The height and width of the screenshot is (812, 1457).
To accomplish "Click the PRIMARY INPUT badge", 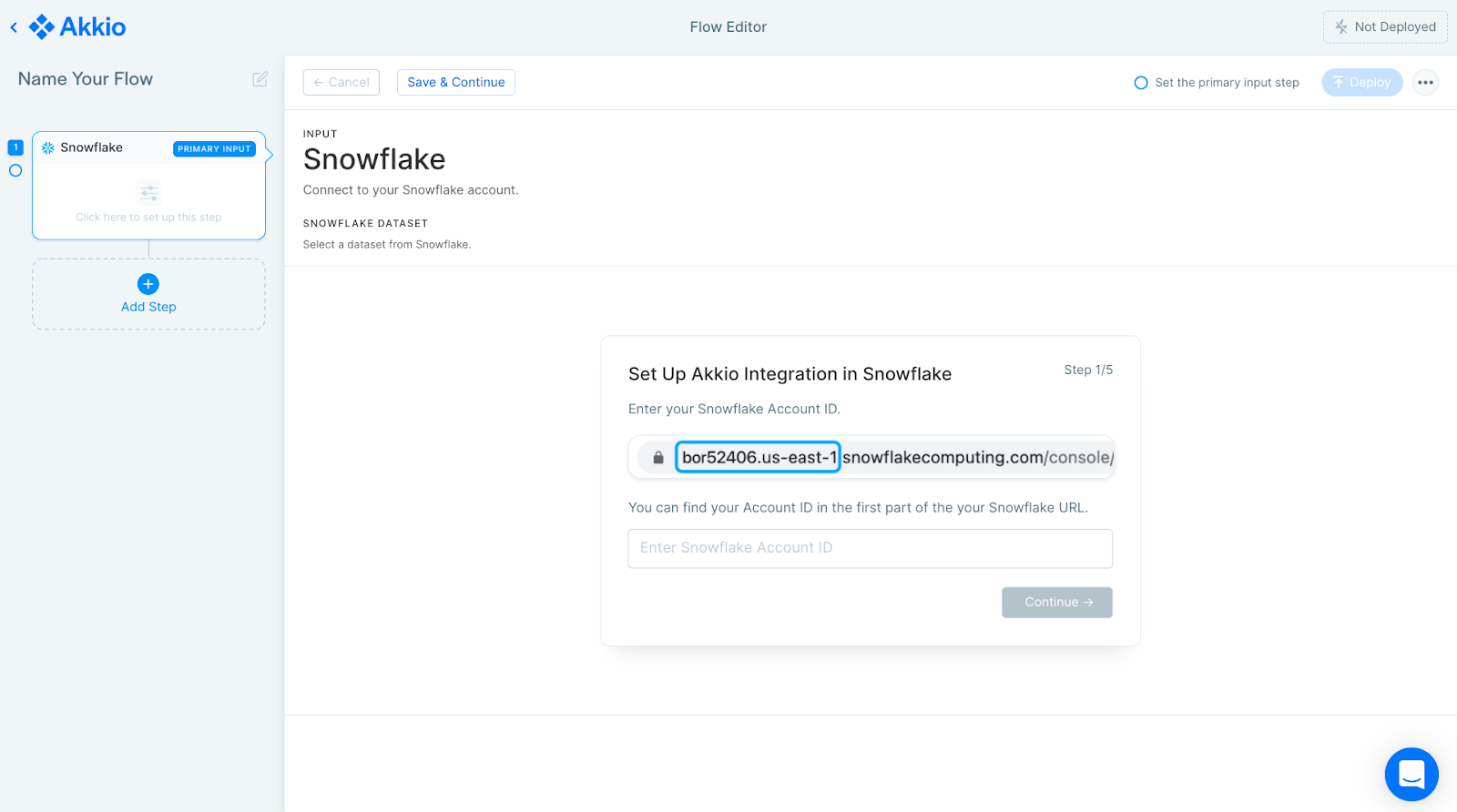I will (x=214, y=149).
